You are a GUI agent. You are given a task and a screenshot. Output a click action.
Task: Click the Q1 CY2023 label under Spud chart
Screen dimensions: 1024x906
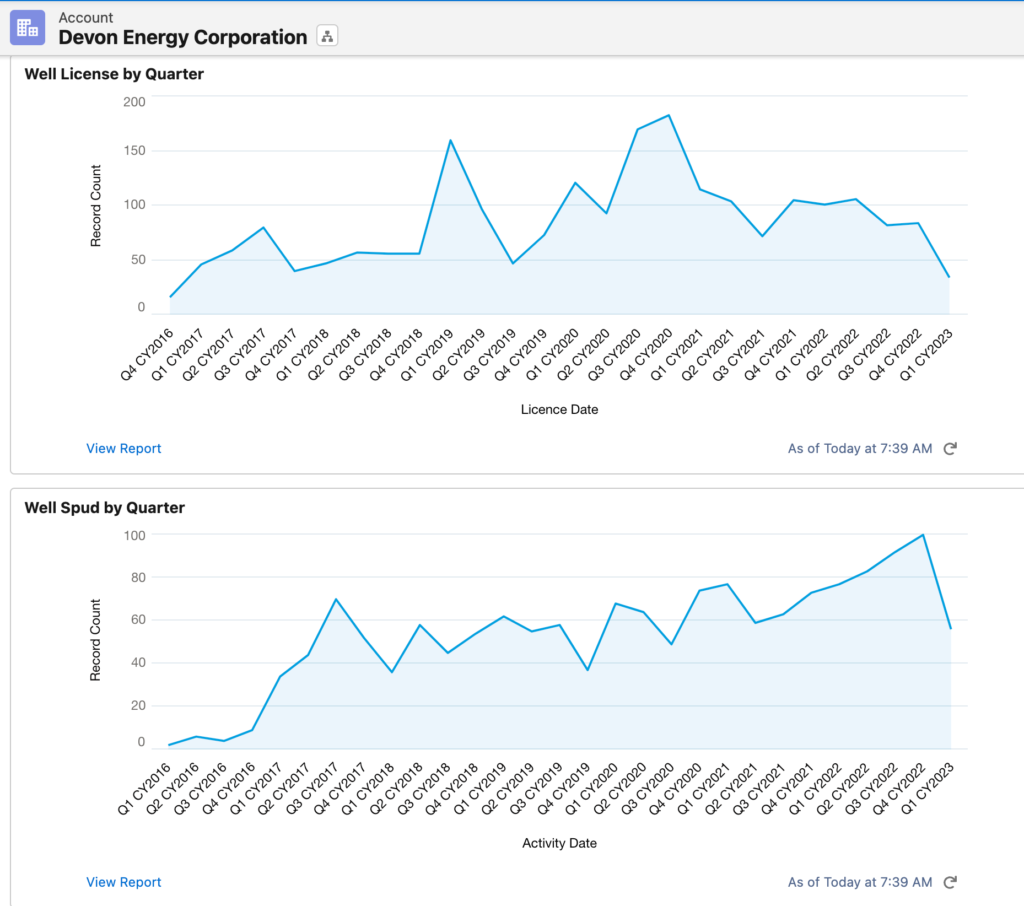tap(928, 788)
